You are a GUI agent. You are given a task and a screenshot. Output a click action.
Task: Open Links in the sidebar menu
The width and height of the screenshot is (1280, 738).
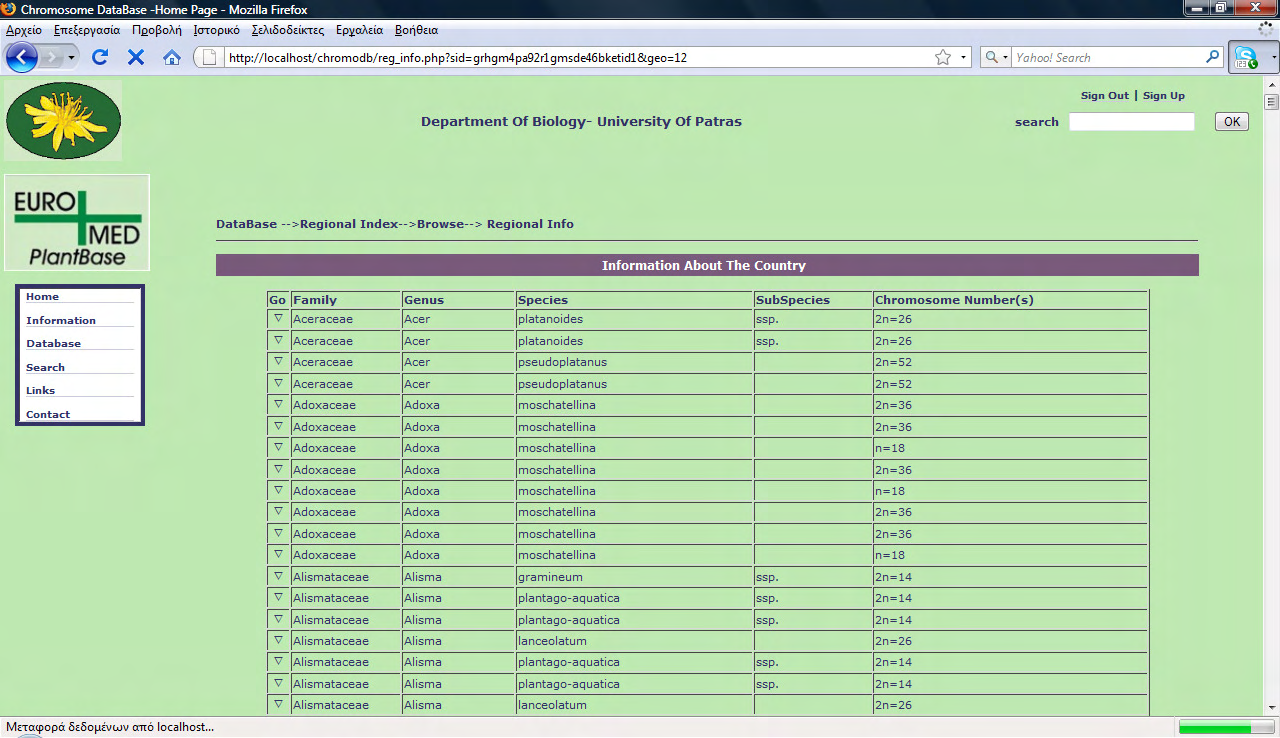(40, 391)
